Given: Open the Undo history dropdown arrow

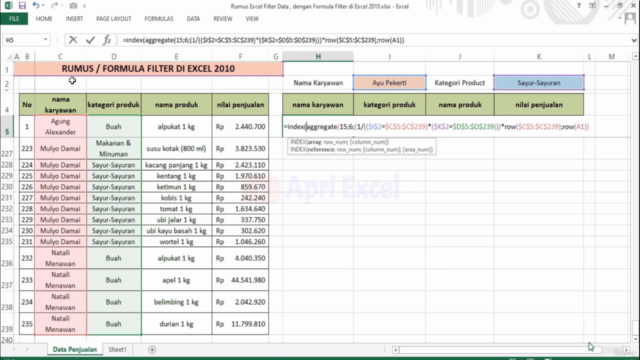Looking at the screenshot, I should pyautogui.click(x=43, y=6).
